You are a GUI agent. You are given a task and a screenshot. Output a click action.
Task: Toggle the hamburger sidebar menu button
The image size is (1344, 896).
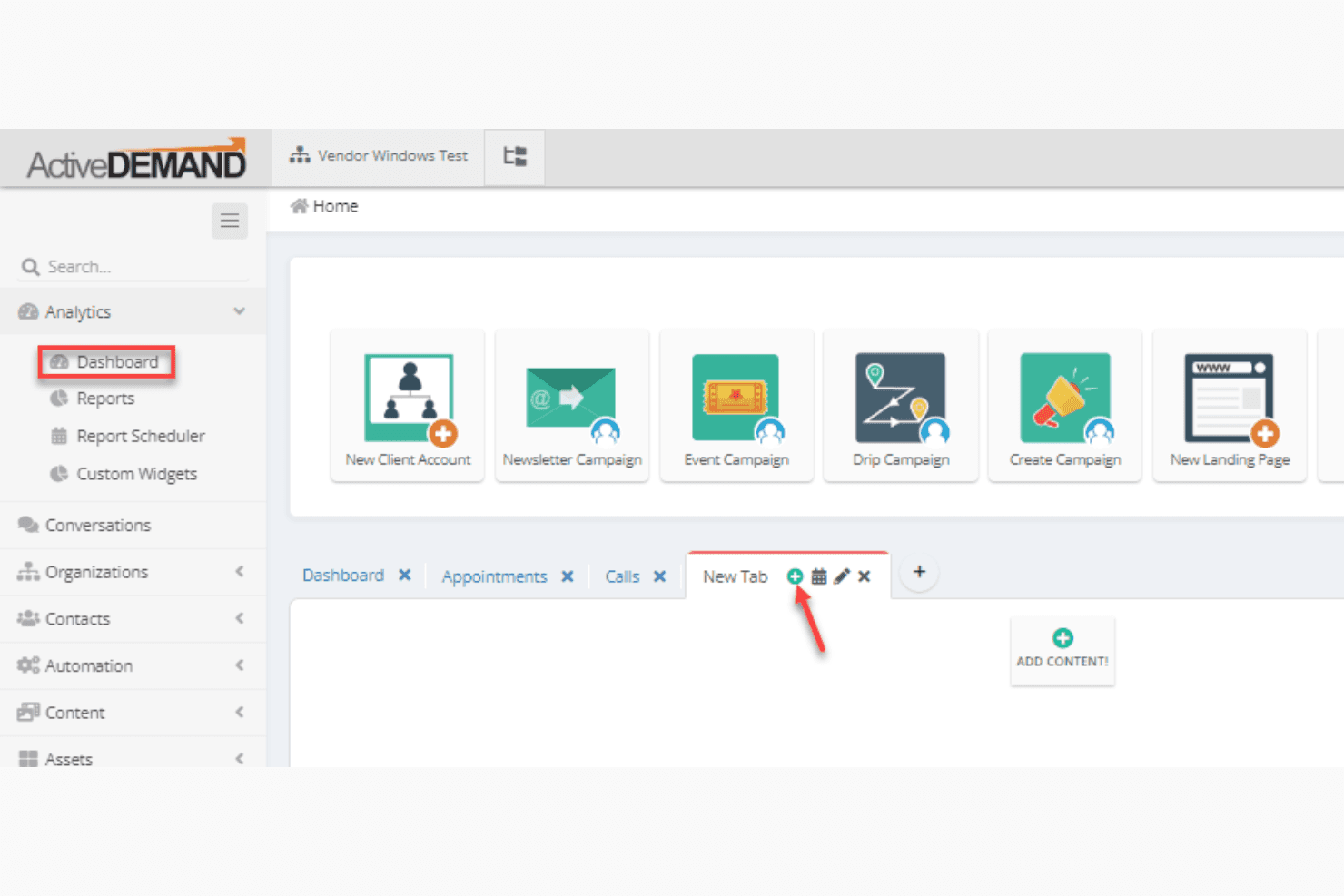pyautogui.click(x=230, y=221)
